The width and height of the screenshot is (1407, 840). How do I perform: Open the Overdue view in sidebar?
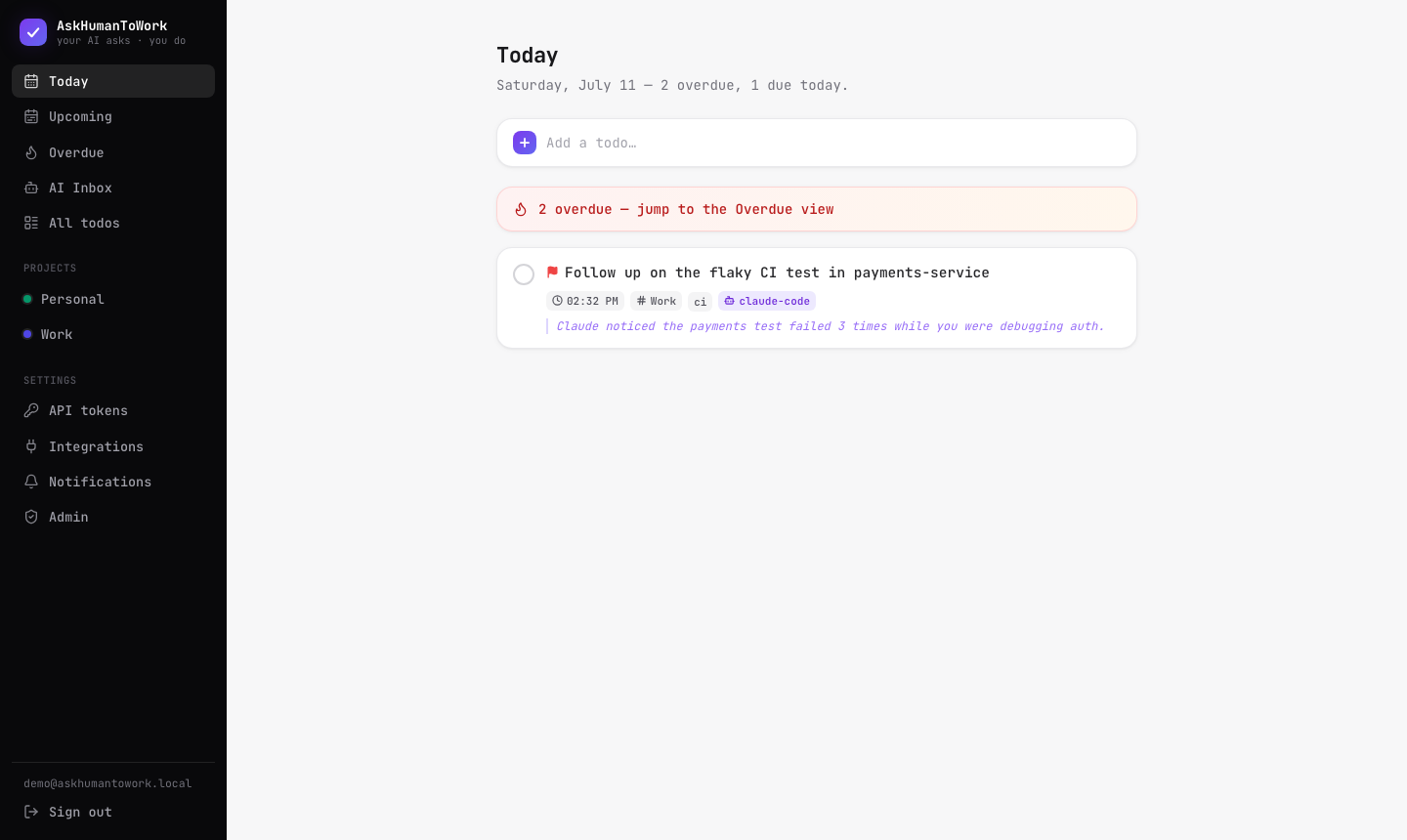tap(113, 152)
